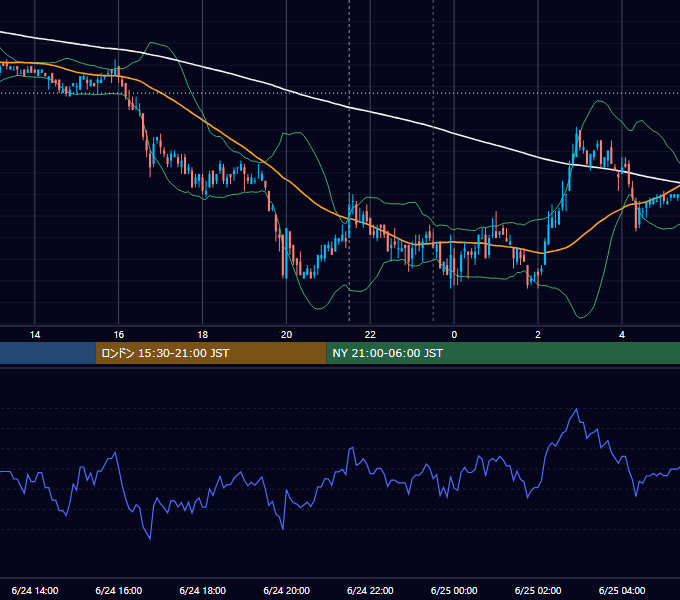Click the 6/24 16:00 label on oscillator axis
This screenshot has width=680, height=600.
(x=118, y=590)
